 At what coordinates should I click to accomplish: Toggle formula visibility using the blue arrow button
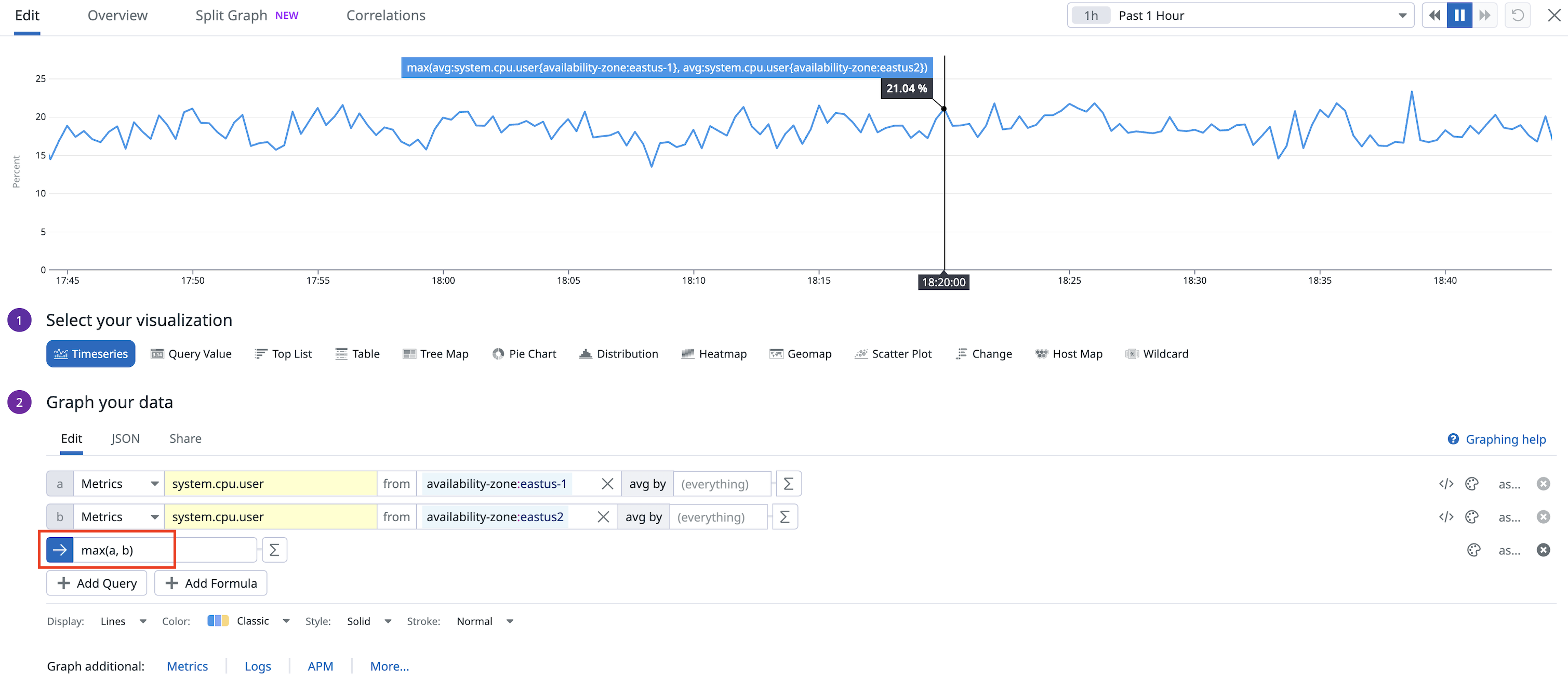pos(60,550)
